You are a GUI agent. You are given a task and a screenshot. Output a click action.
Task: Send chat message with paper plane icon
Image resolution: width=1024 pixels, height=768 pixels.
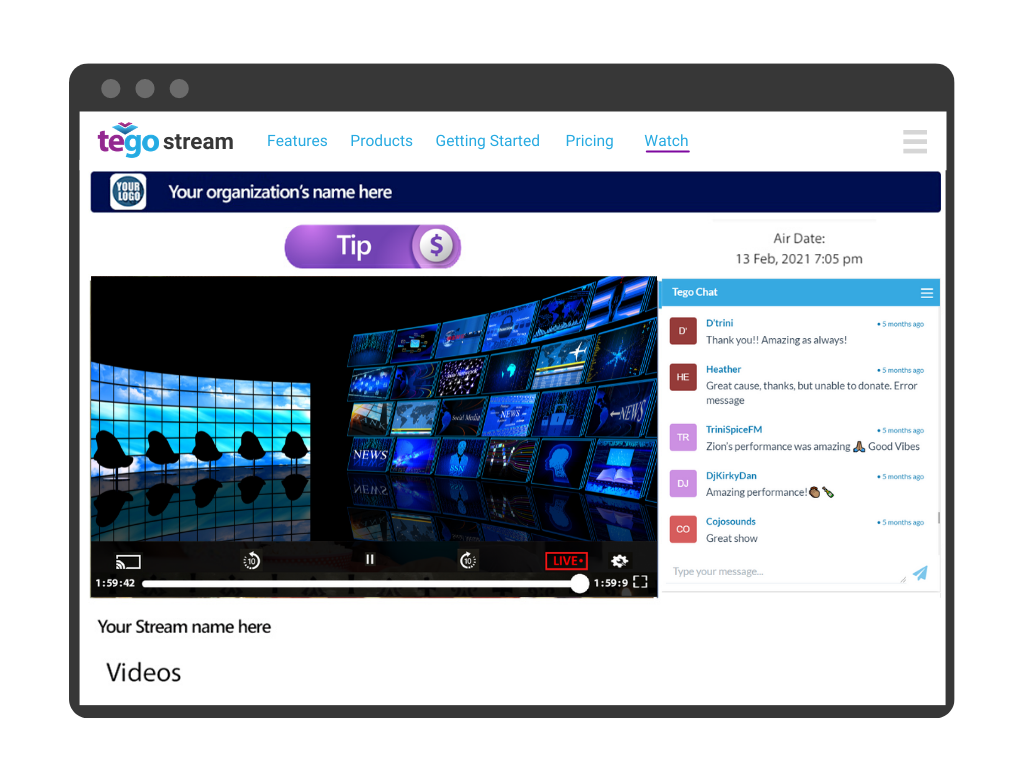pyautogui.click(x=920, y=573)
